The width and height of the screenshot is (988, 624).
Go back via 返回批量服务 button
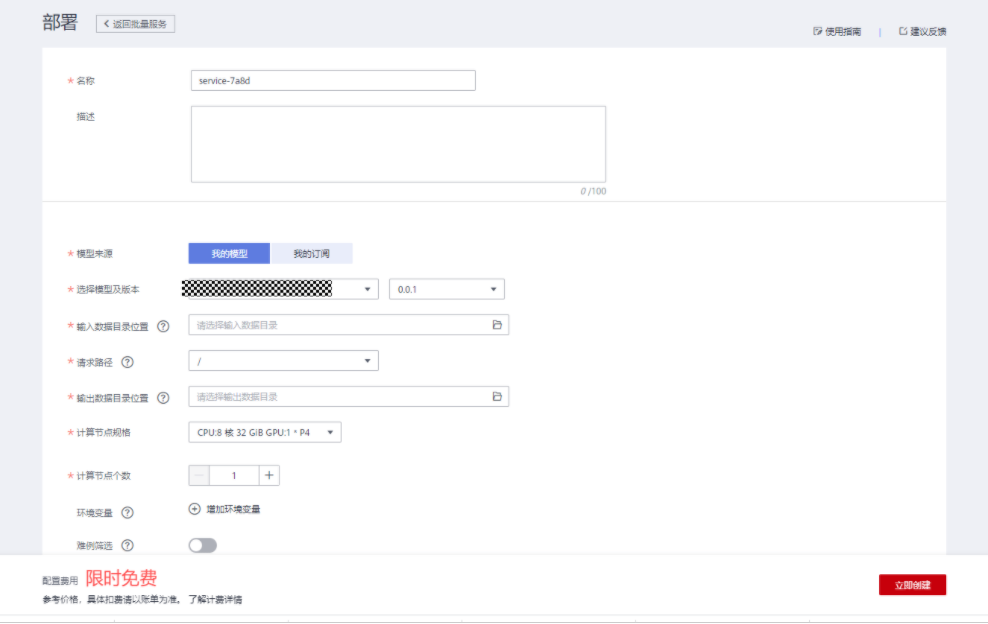[136, 23]
